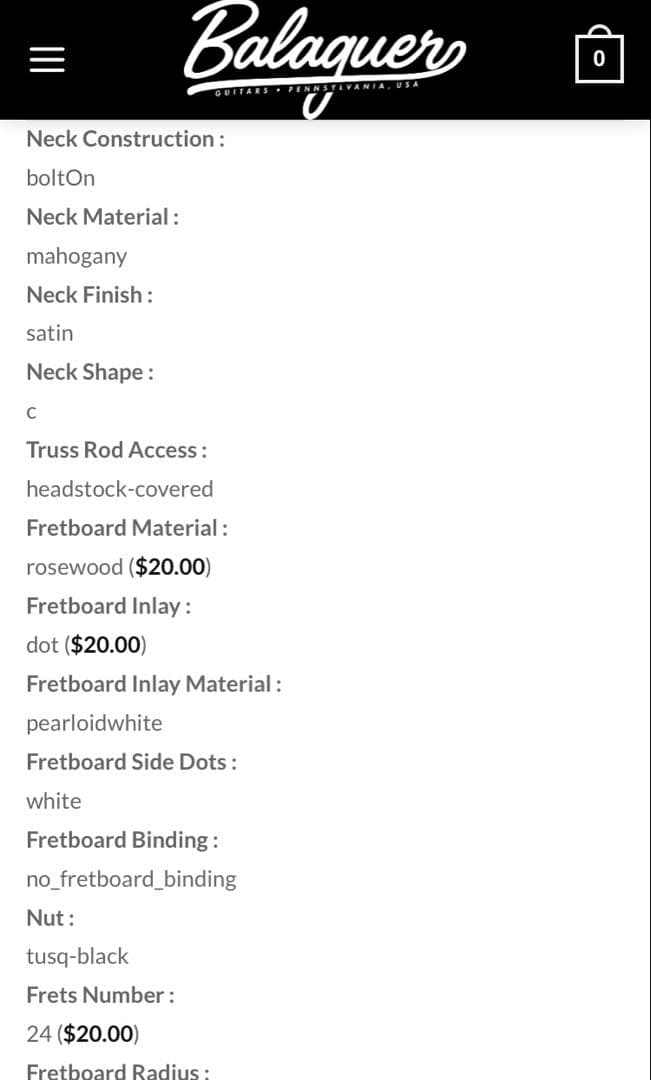
Task: Click the Truss Rod Access label
Action: [x=116, y=450]
